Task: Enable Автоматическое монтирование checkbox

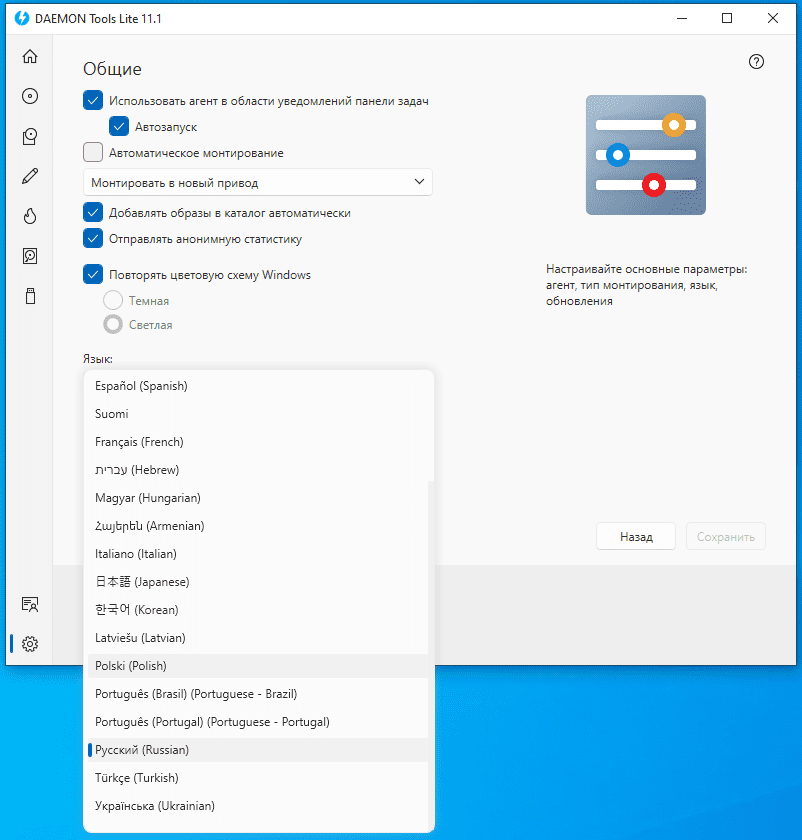Action: tap(93, 152)
